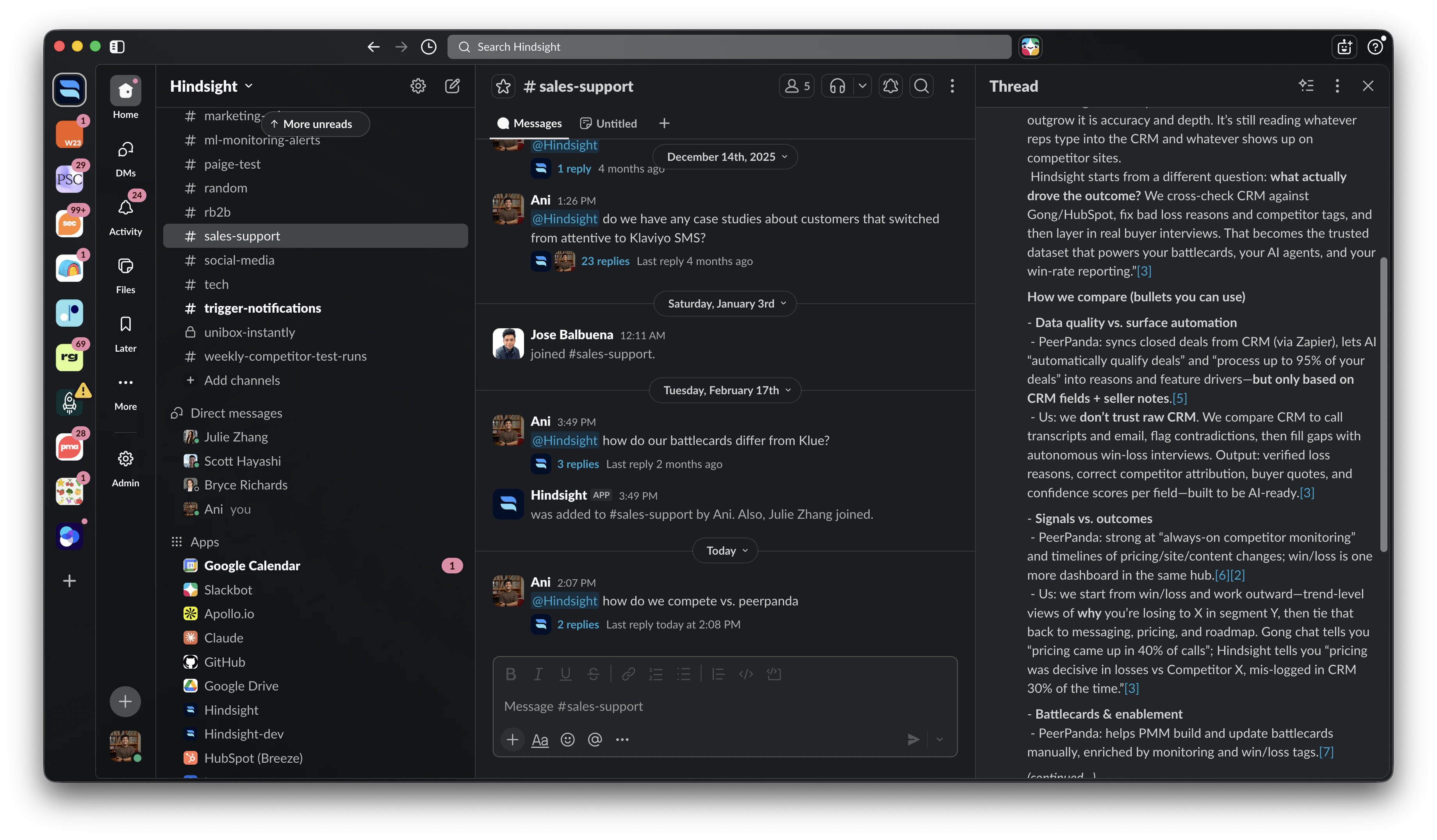Select the Messages tab
Viewport: 1437px width, 840px height.
coord(529,123)
